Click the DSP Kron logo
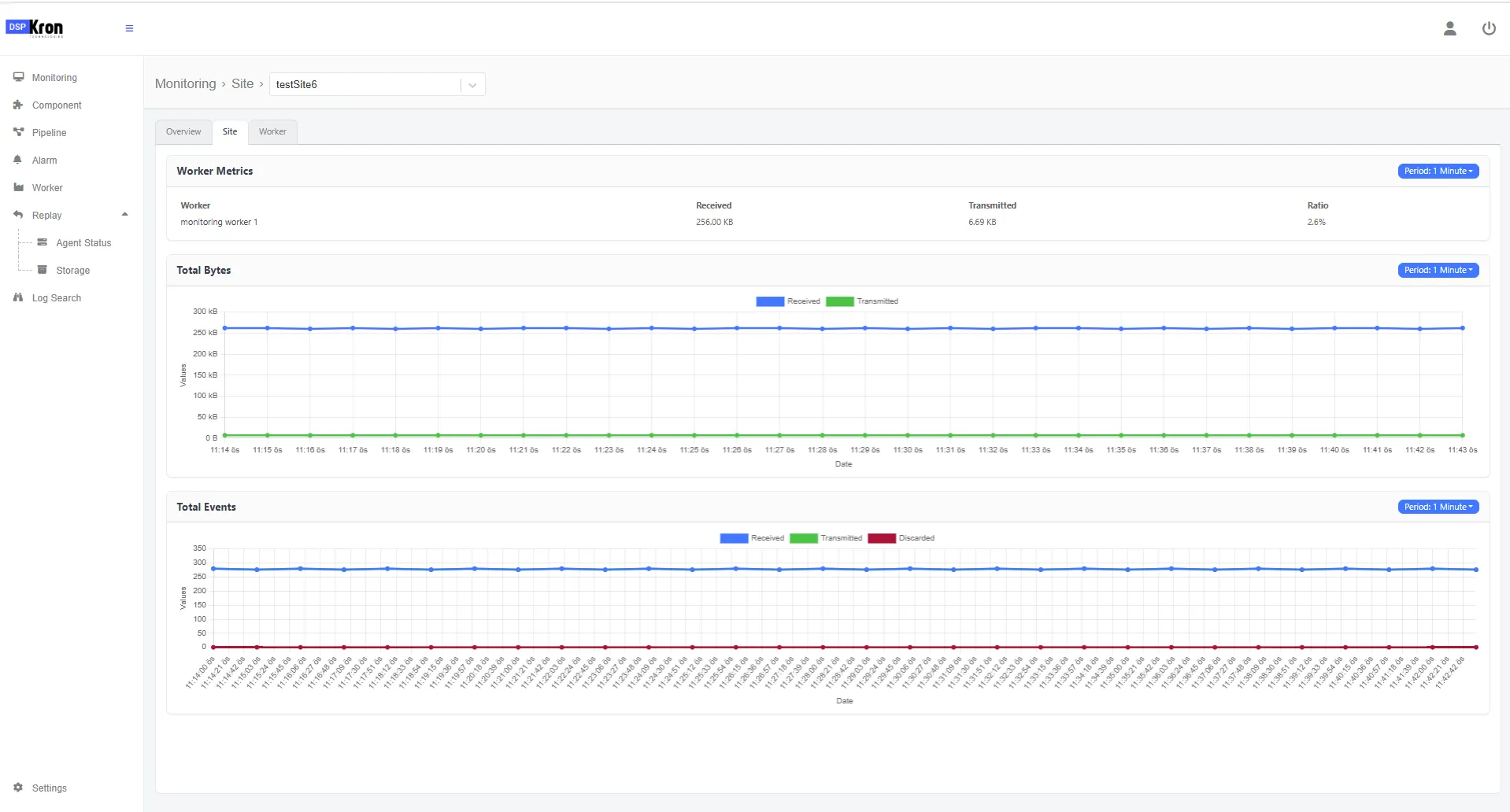The width and height of the screenshot is (1510, 812). click(x=35, y=28)
